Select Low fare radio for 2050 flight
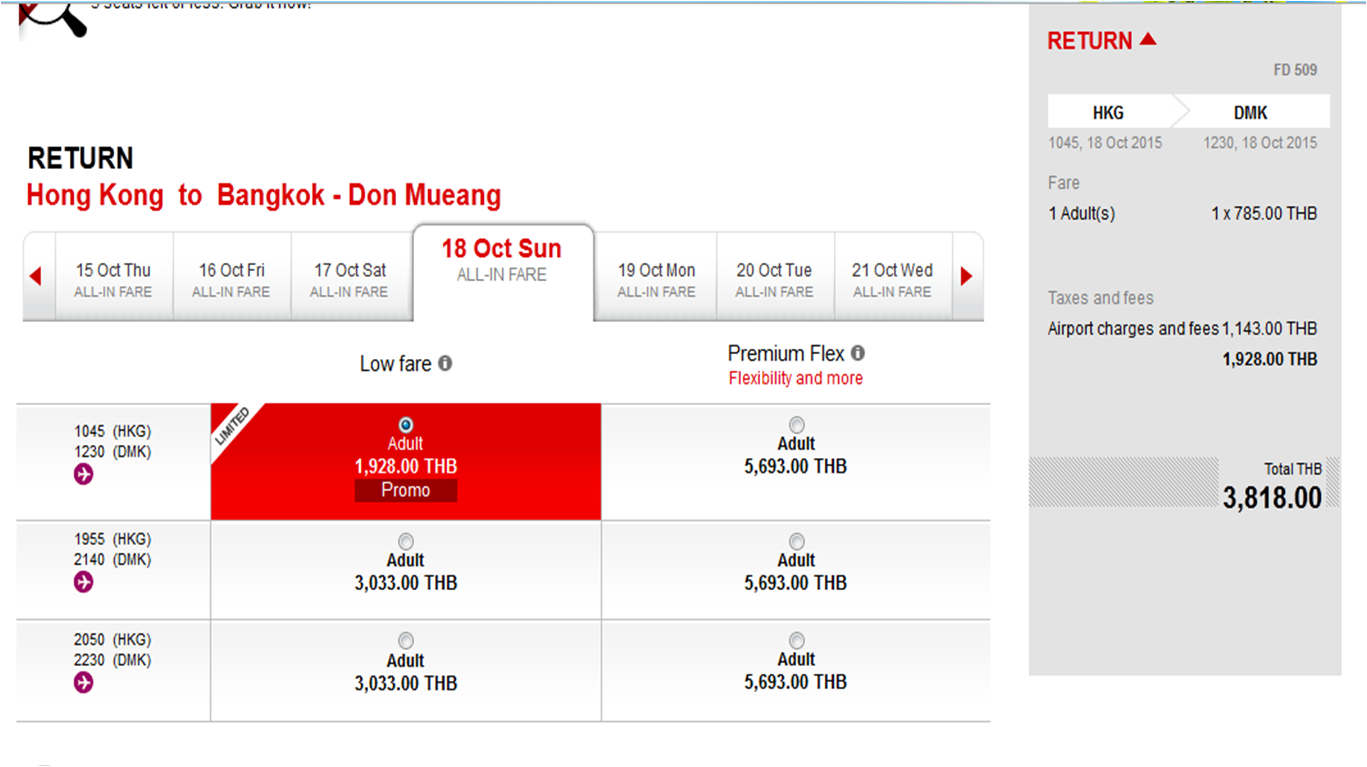The width and height of the screenshot is (1367, 767). coord(406,641)
